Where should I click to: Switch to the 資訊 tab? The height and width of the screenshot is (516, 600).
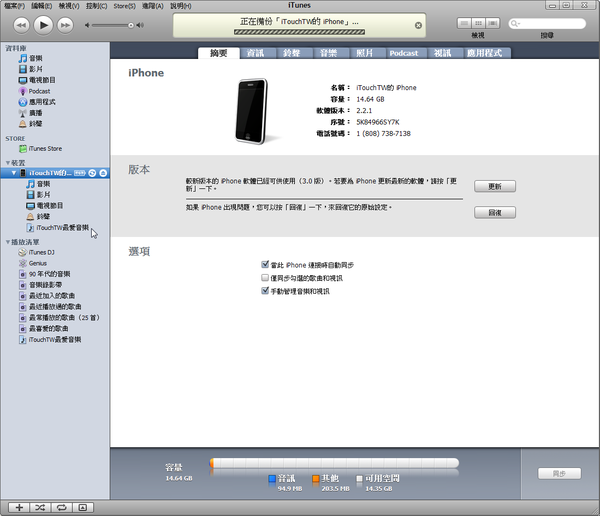click(255, 53)
